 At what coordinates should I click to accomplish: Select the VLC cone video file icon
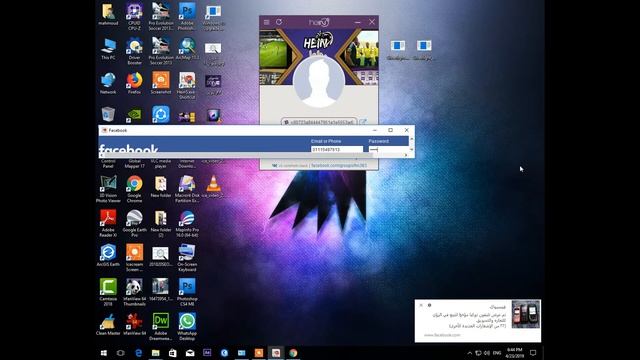click(x=213, y=187)
